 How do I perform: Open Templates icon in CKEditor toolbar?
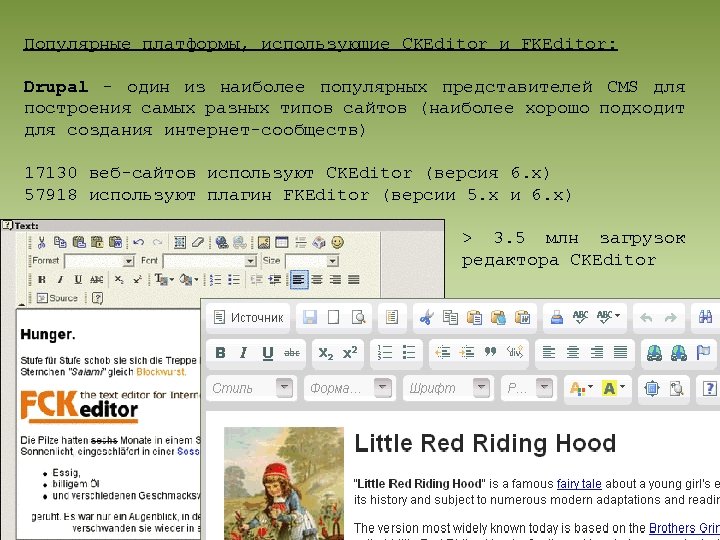[392, 317]
